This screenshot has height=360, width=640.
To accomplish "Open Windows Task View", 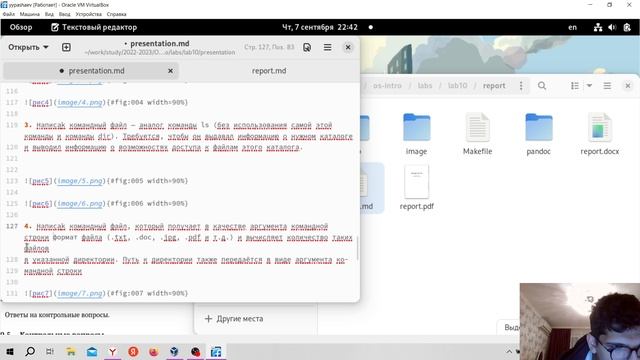I will point(50,351).
